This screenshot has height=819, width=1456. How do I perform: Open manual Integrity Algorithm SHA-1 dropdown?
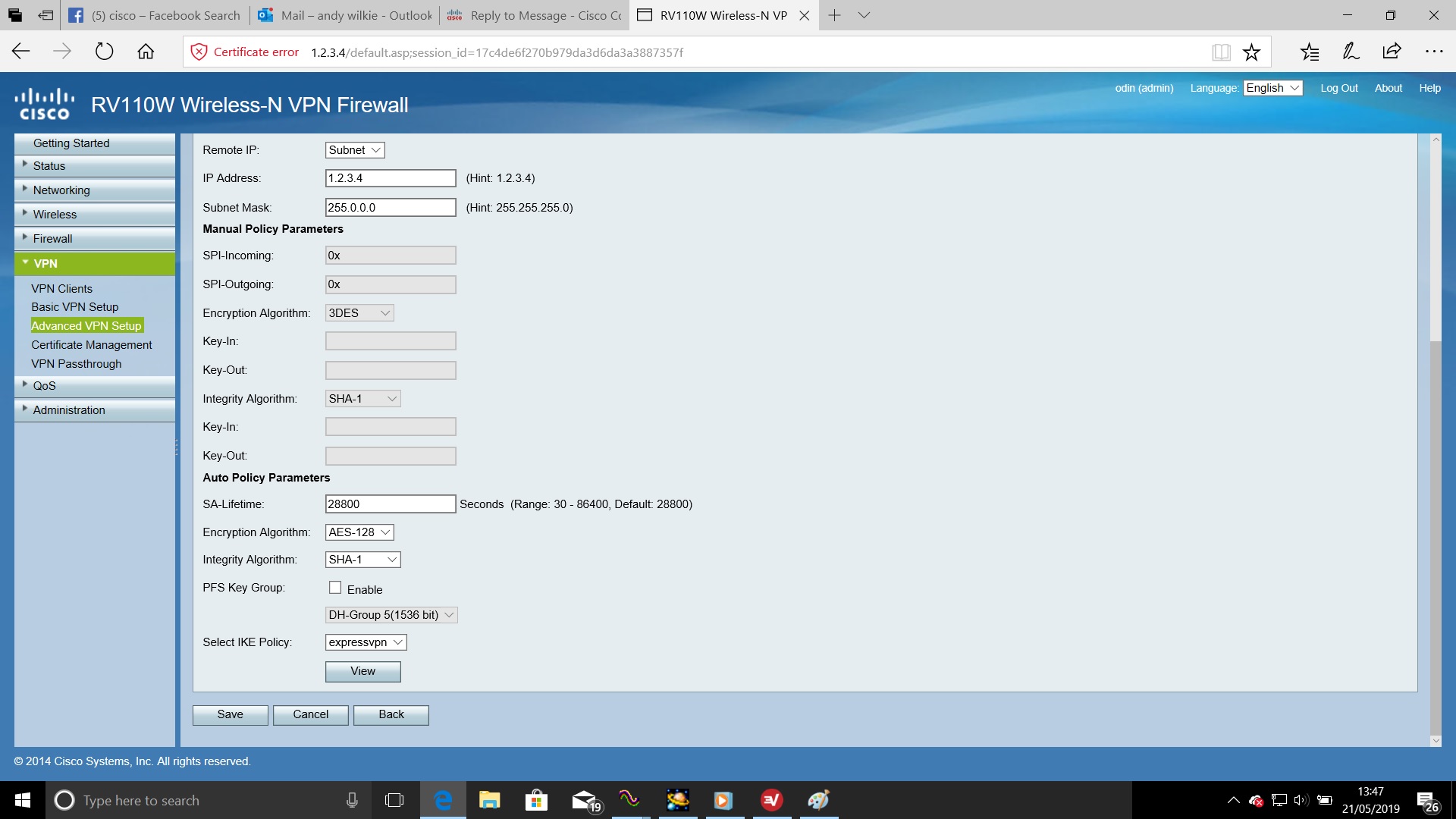[x=362, y=399]
